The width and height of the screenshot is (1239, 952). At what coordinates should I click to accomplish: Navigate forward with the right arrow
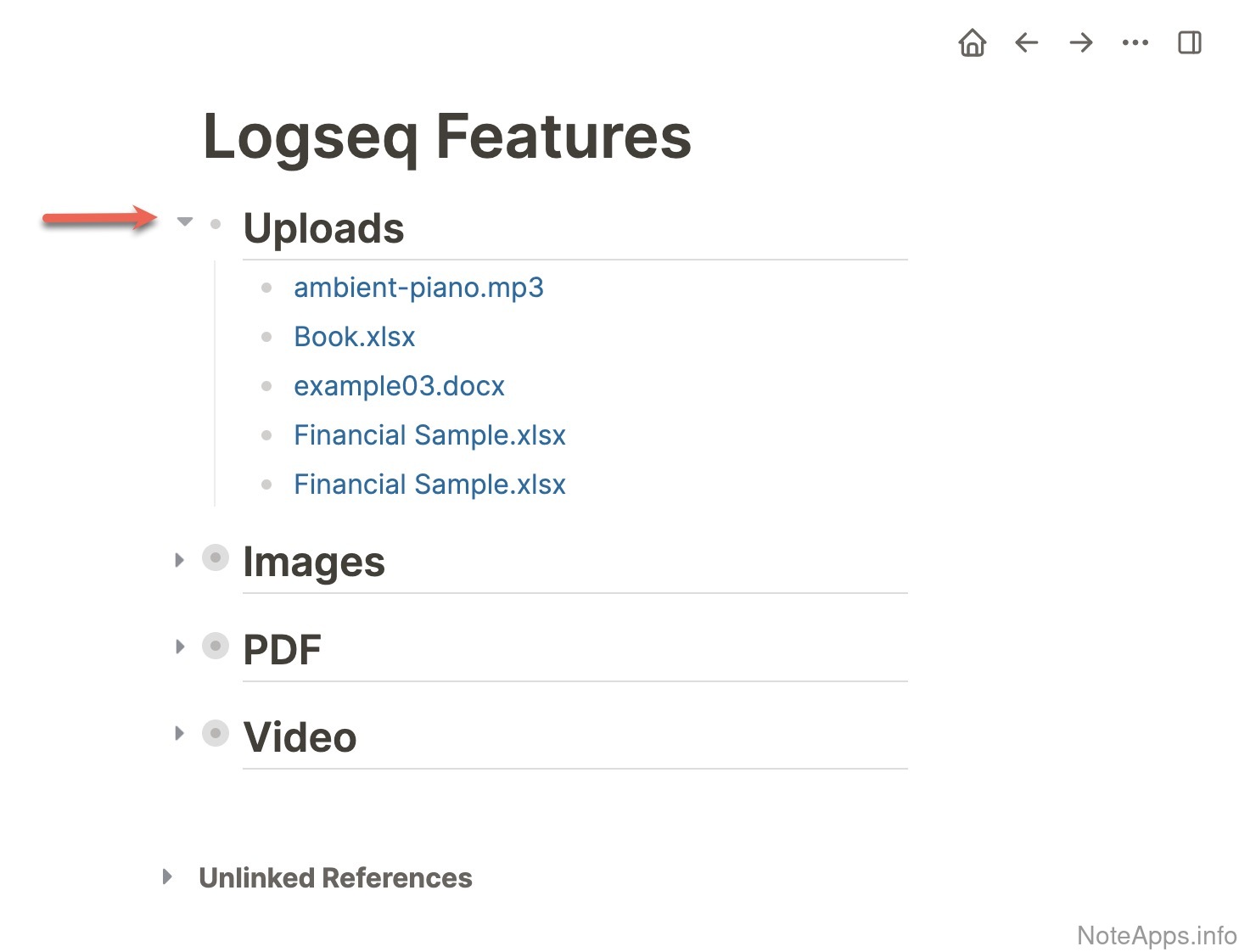pos(1080,42)
